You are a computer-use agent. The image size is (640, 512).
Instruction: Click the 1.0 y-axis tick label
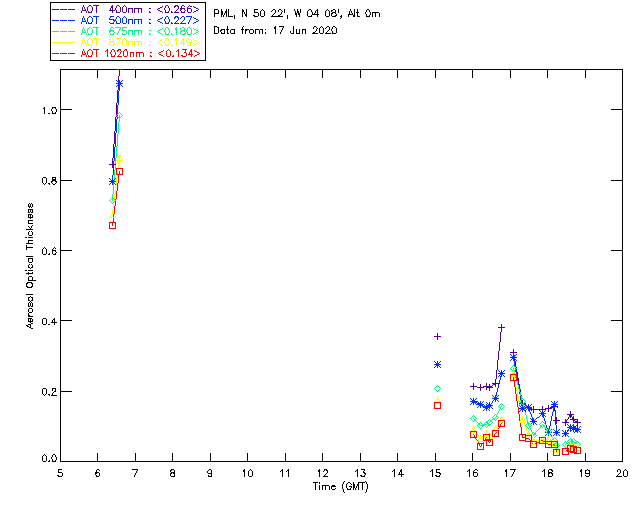(49, 110)
